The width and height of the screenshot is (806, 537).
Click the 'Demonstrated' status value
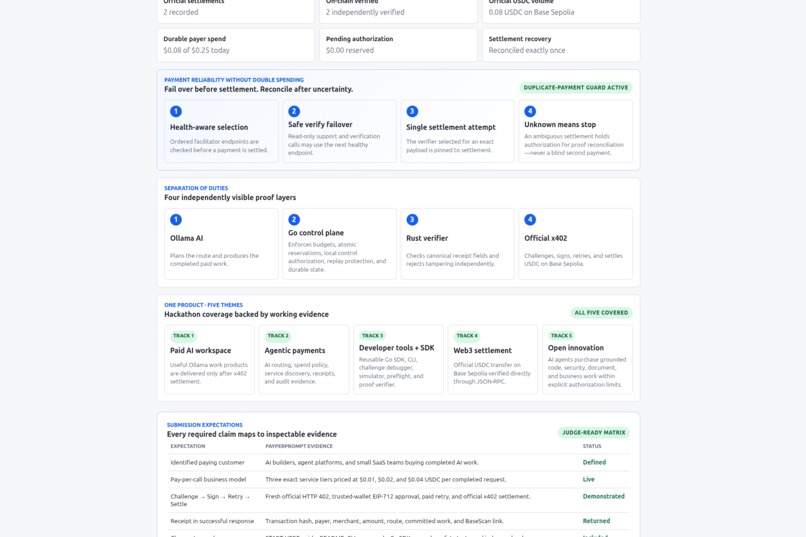[x=603, y=496]
